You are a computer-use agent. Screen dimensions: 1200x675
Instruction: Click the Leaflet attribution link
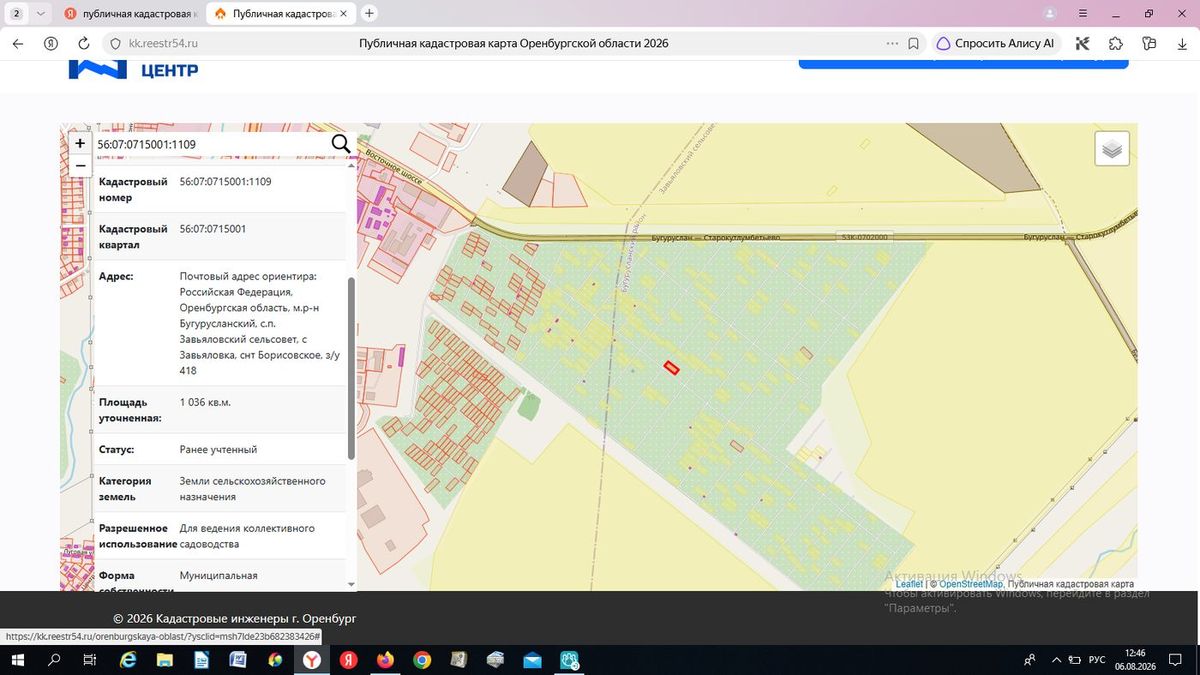(x=909, y=584)
